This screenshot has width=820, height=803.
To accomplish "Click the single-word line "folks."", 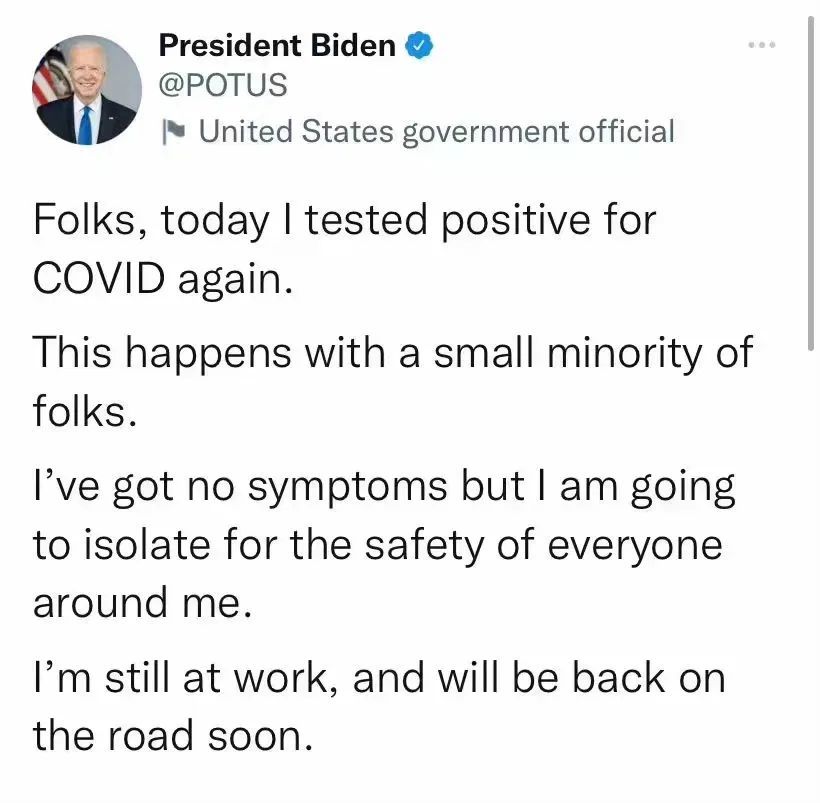I will pyautogui.click(x=85, y=411).
